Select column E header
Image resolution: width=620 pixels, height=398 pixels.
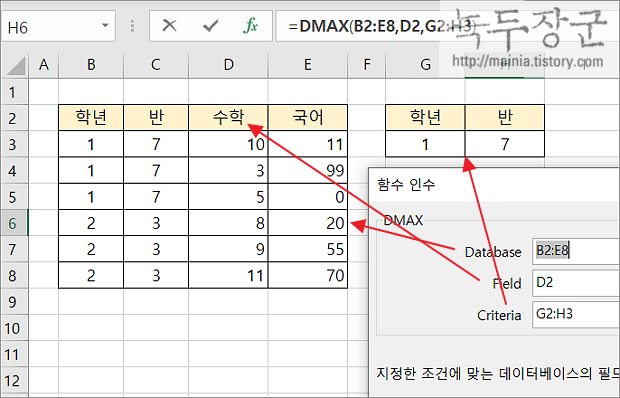coord(308,64)
